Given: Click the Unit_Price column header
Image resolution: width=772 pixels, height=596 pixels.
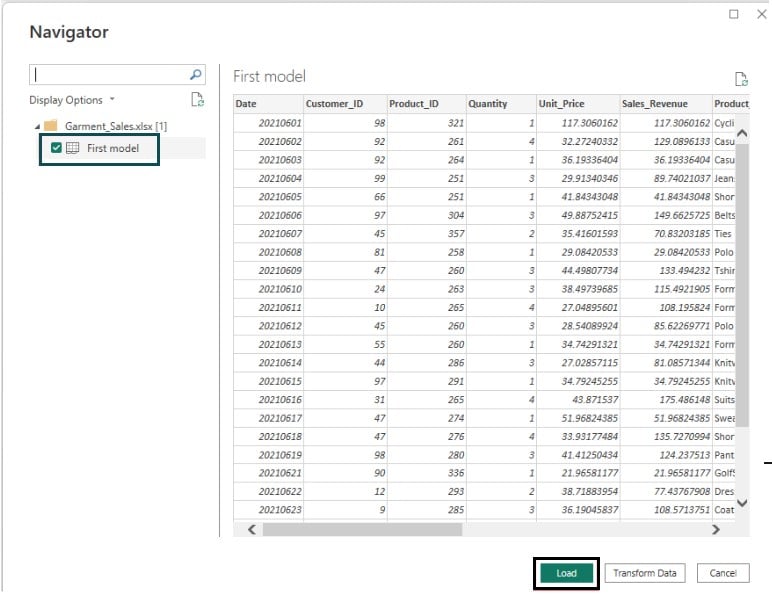Looking at the screenshot, I should tap(579, 104).
